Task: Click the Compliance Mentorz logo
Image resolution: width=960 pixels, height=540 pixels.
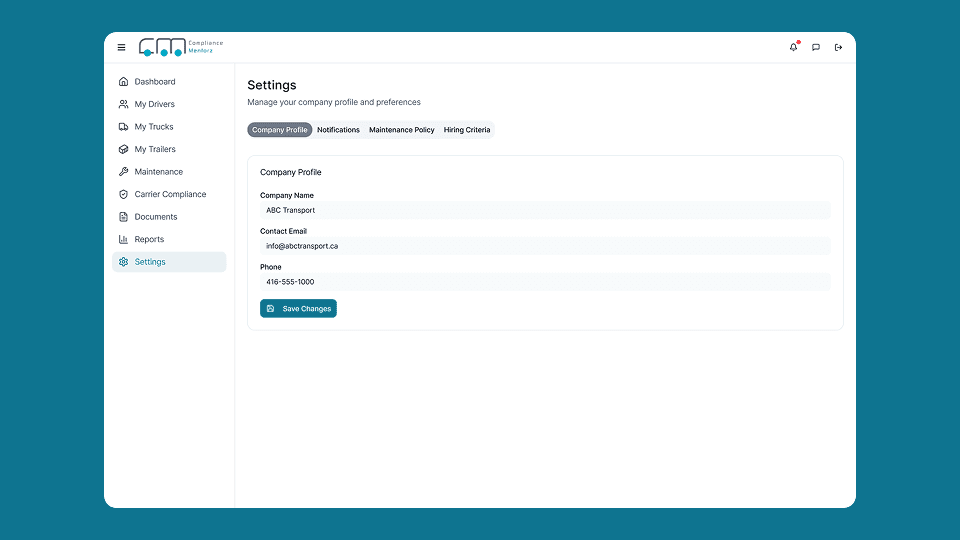Action: (x=180, y=47)
